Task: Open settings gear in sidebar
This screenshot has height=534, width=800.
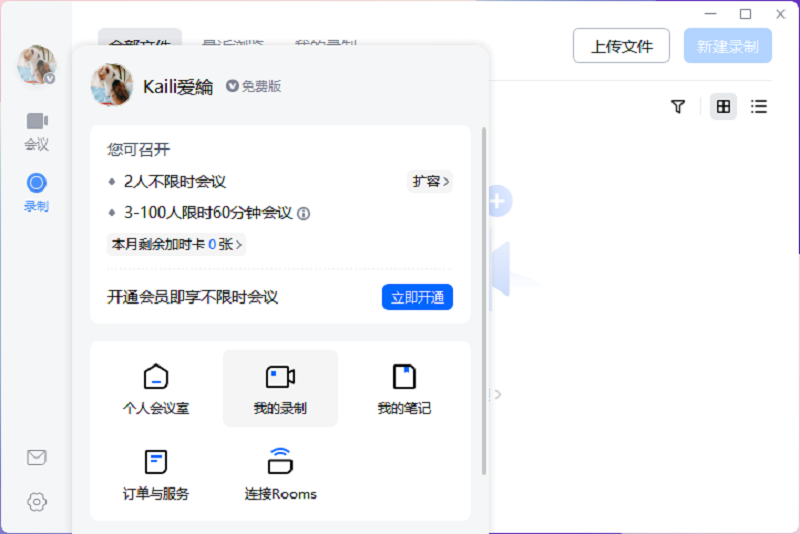Action: pyautogui.click(x=37, y=502)
